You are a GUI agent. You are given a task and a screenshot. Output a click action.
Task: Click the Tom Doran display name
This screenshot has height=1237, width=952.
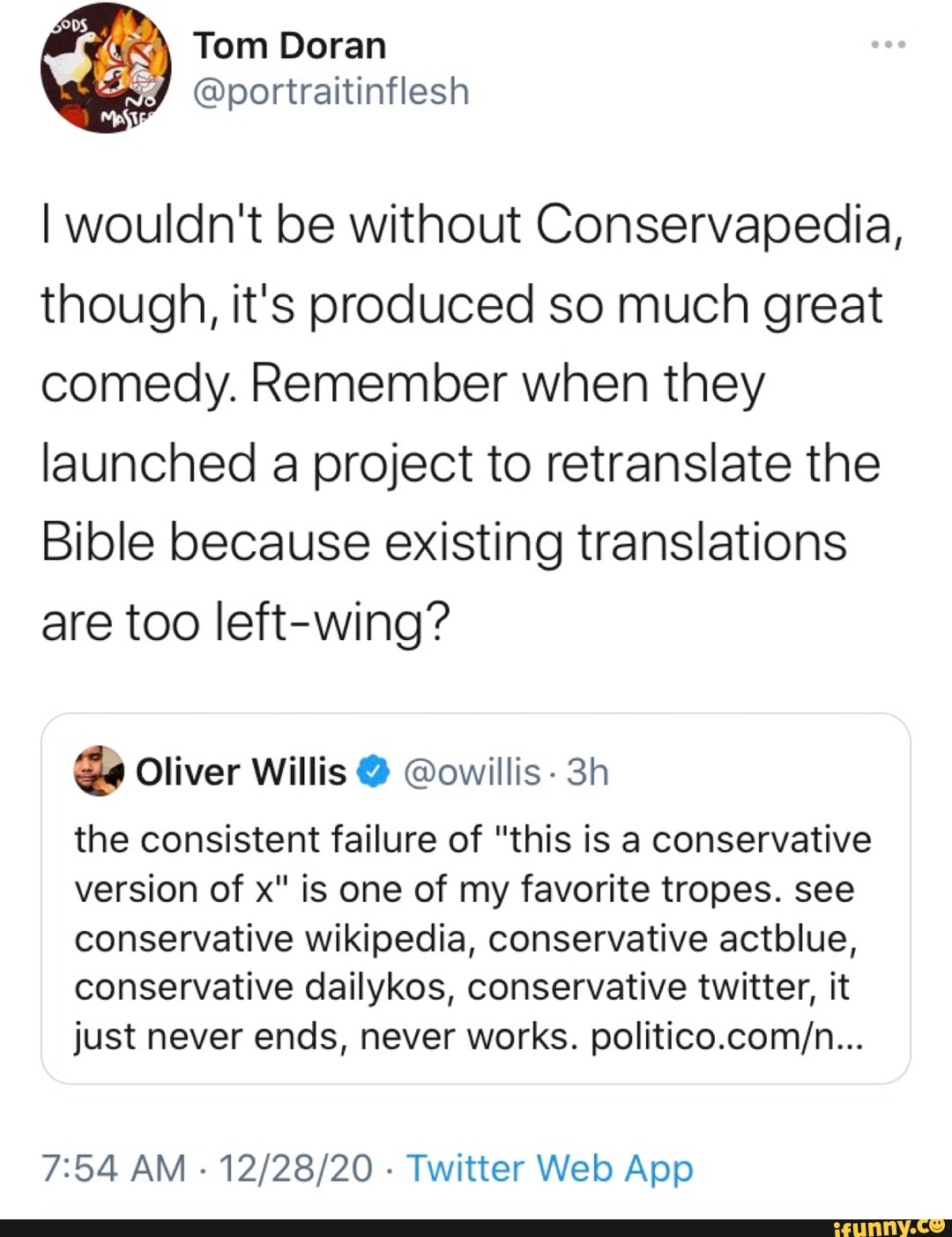pos(289,46)
